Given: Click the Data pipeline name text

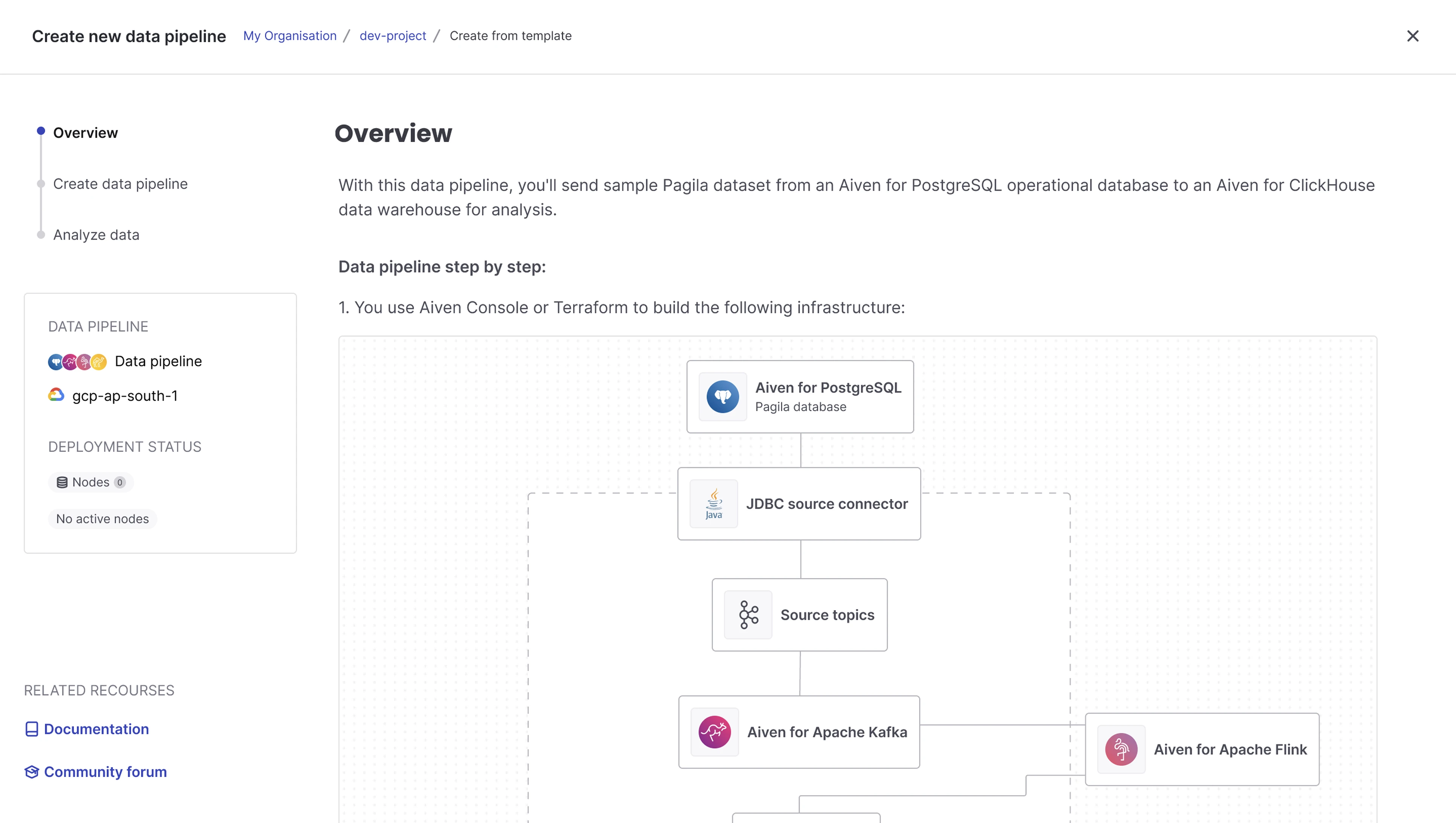Looking at the screenshot, I should click(158, 361).
